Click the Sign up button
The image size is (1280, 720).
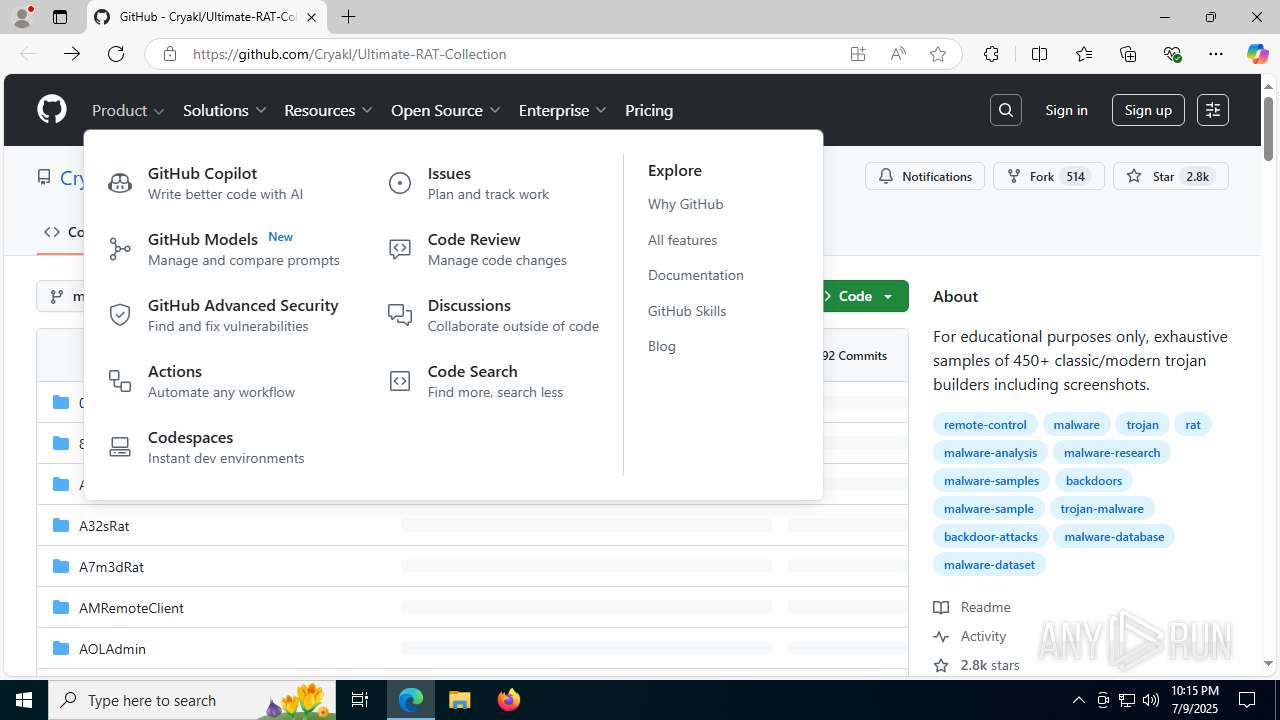pyautogui.click(x=1148, y=110)
